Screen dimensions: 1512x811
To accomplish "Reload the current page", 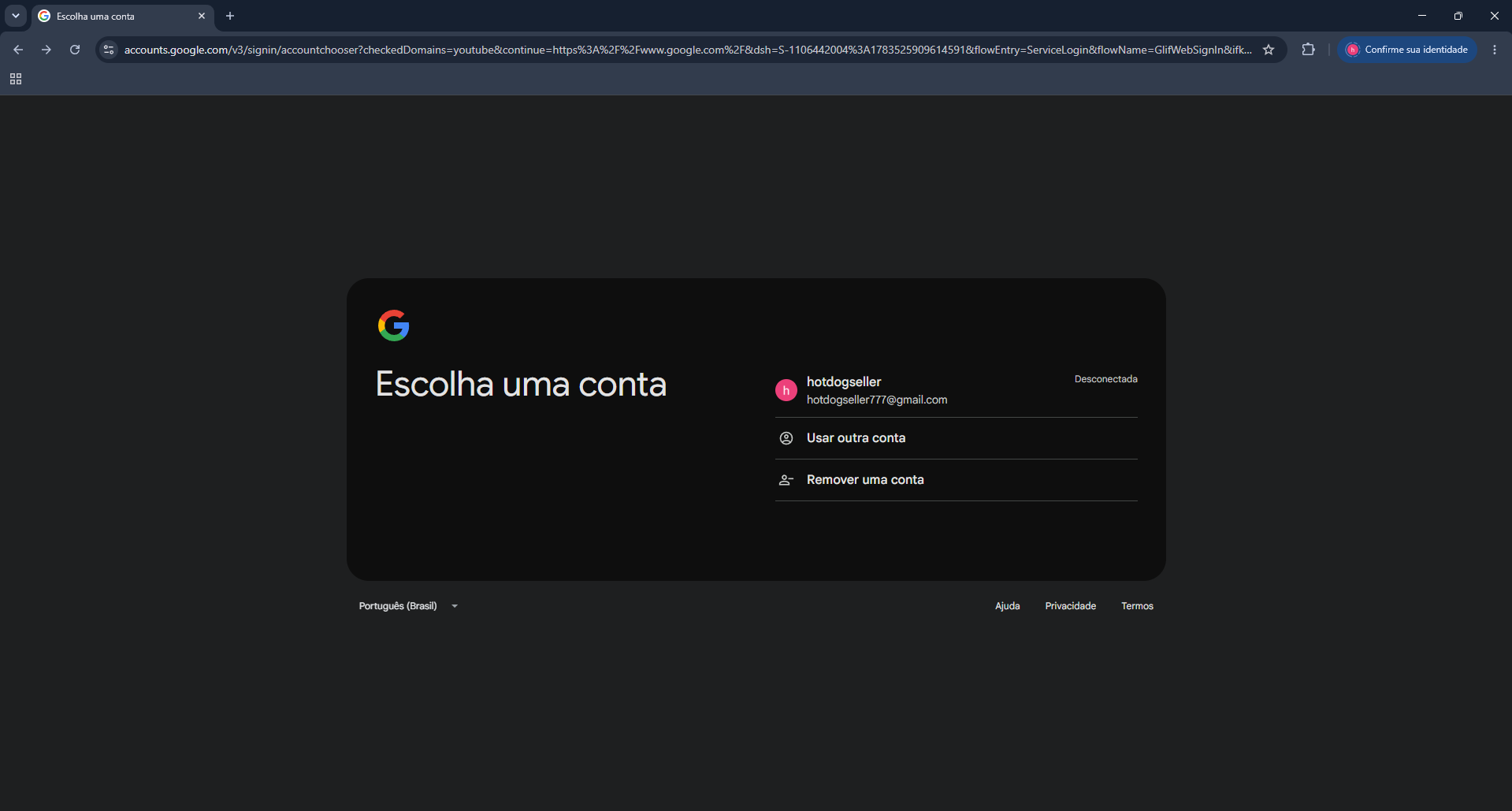I will tap(75, 50).
